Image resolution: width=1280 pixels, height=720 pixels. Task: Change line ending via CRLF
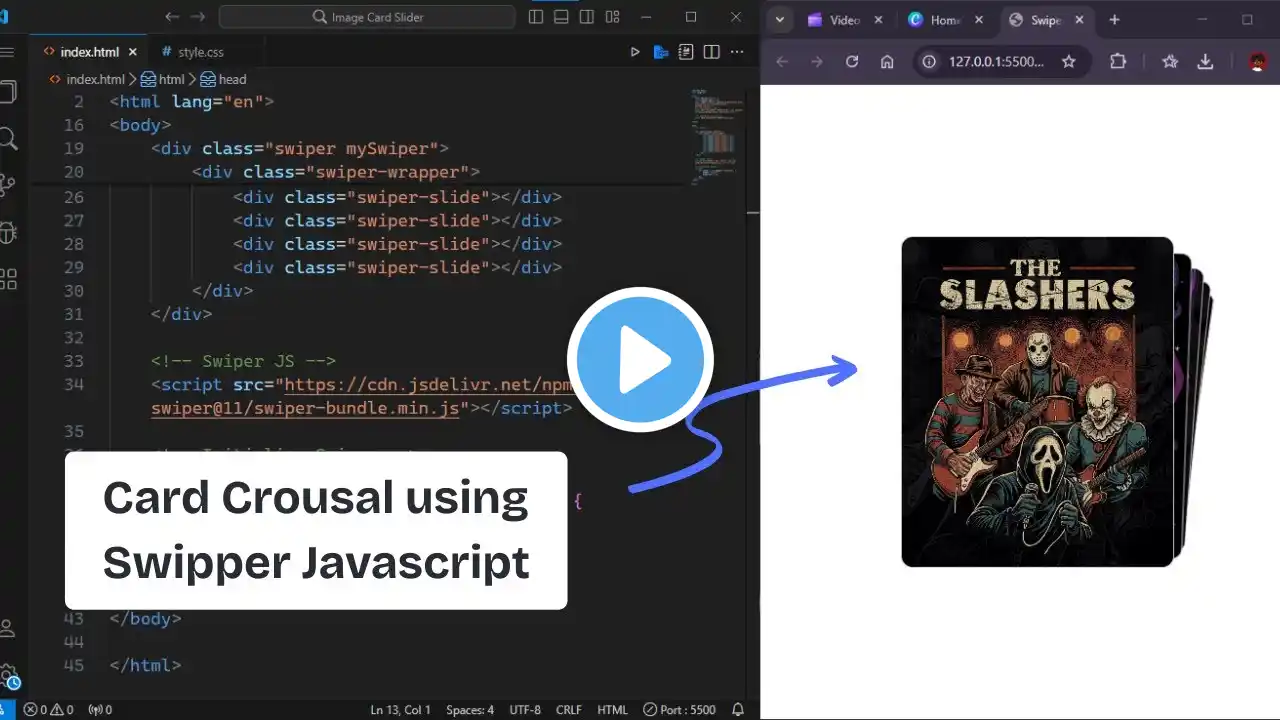point(569,710)
